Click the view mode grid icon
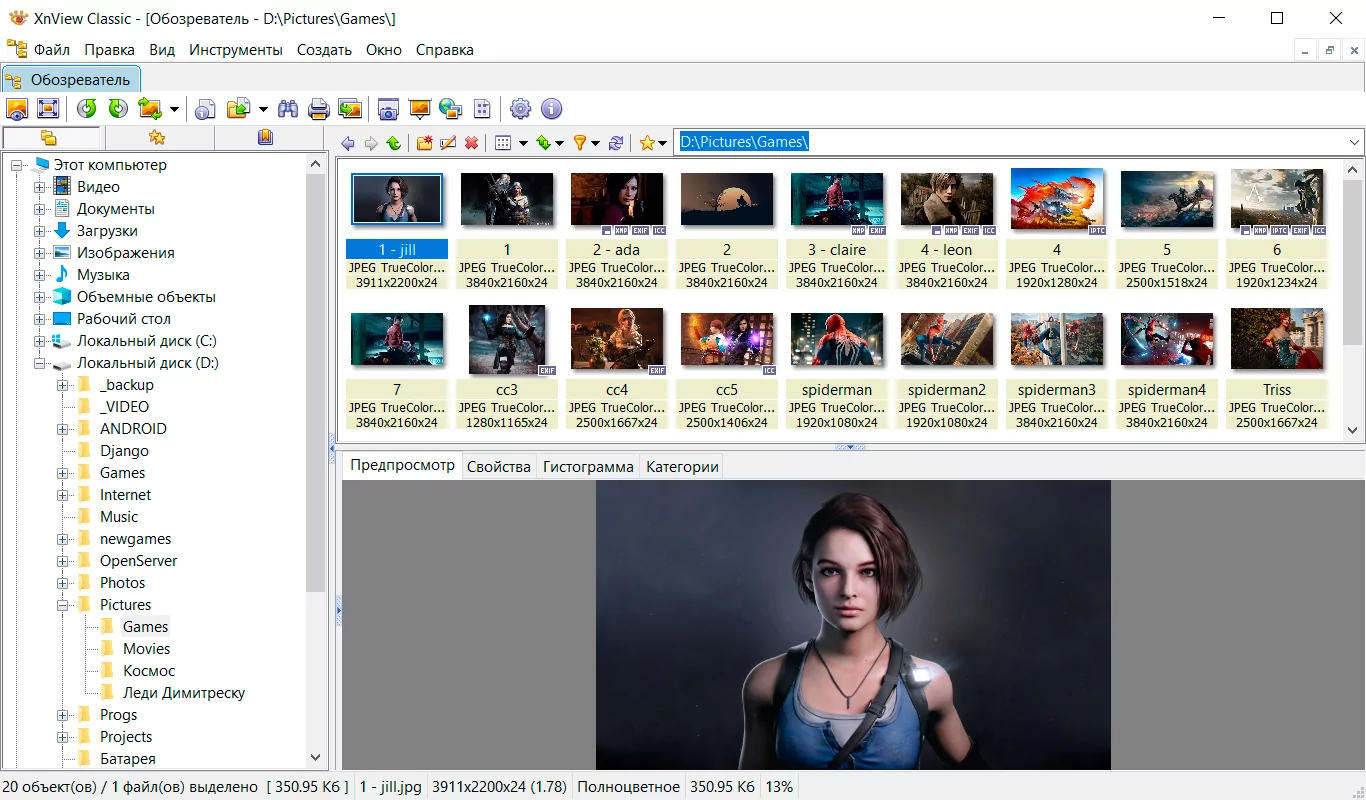Viewport: 1366px width, 800px height. tap(503, 143)
